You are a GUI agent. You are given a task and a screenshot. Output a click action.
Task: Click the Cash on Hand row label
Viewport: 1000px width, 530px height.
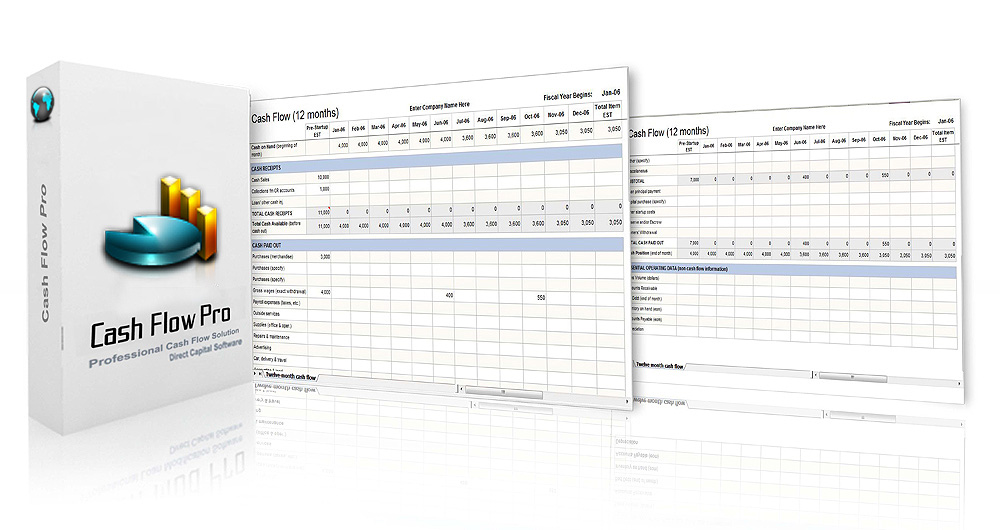tap(274, 150)
